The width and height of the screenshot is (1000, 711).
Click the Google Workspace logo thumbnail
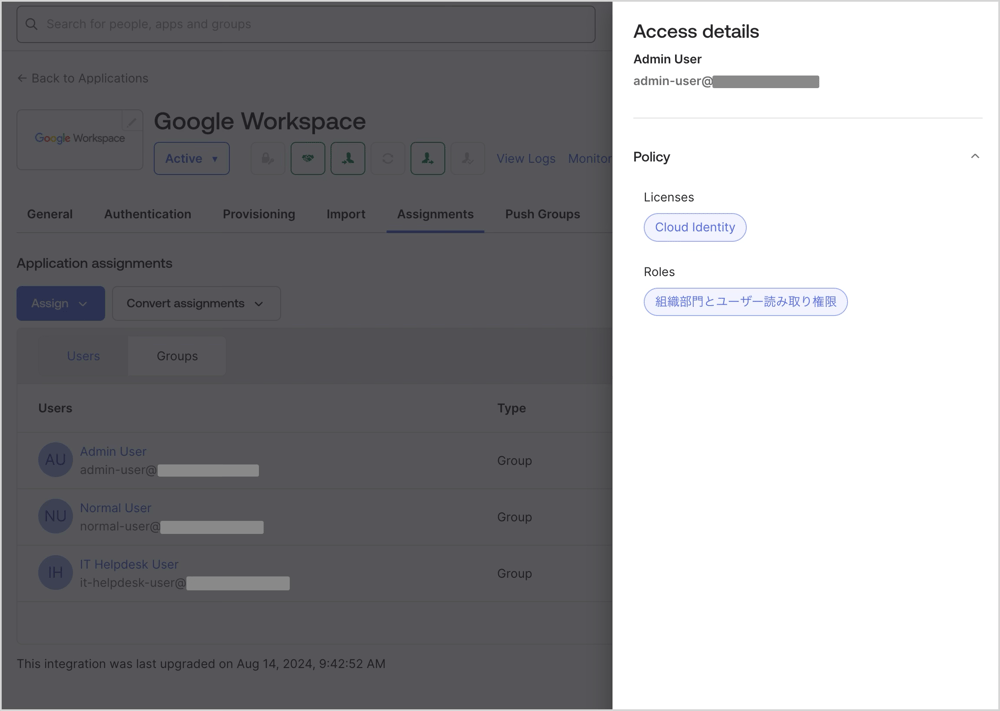tap(80, 139)
